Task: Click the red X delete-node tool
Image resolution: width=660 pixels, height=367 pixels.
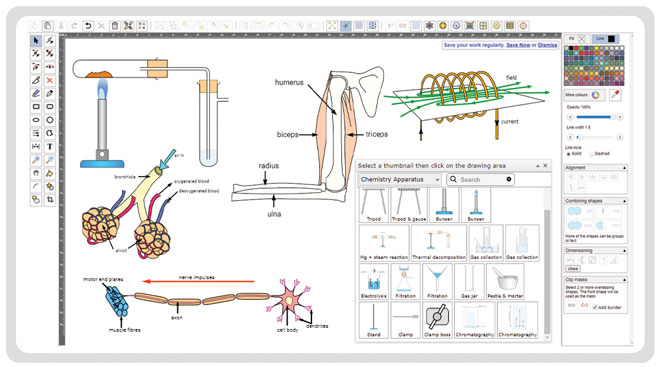Action: pyautogui.click(x=50, y=80)
